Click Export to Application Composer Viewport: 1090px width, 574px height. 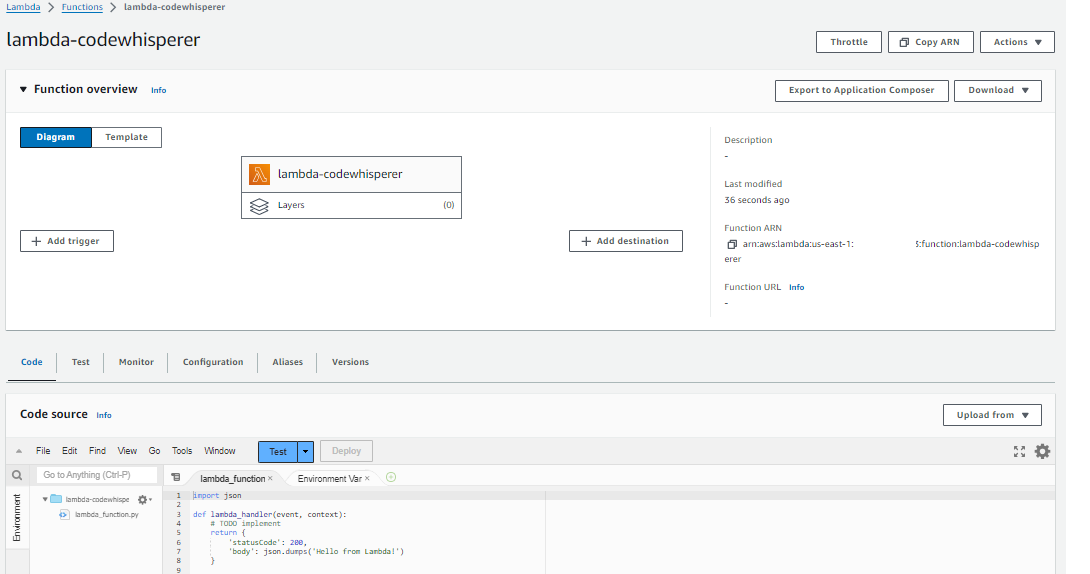861,90
